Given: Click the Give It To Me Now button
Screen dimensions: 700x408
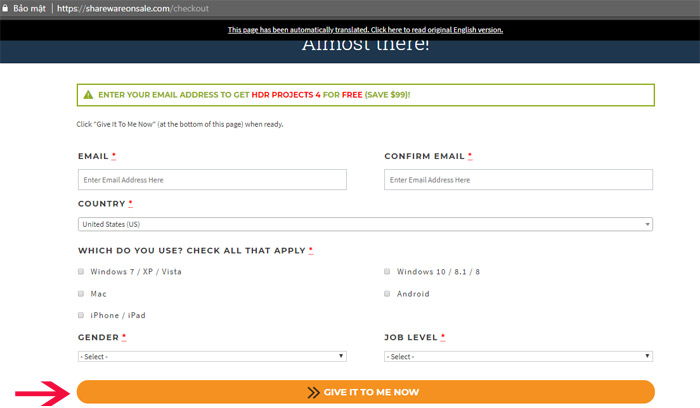Looking at the screenshot, I should (x=366, y=392).
